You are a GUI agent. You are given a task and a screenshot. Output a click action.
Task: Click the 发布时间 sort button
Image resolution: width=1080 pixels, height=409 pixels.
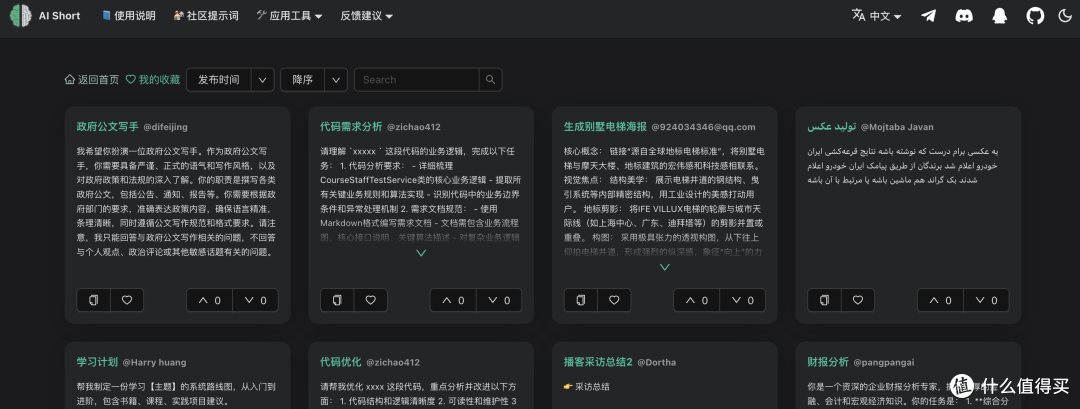[x=219, y=80]
